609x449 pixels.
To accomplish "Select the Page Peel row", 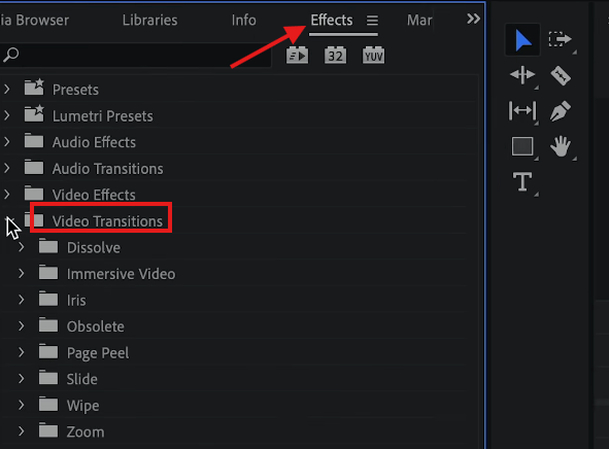I will pyautogui.click(x=239, y=353).
